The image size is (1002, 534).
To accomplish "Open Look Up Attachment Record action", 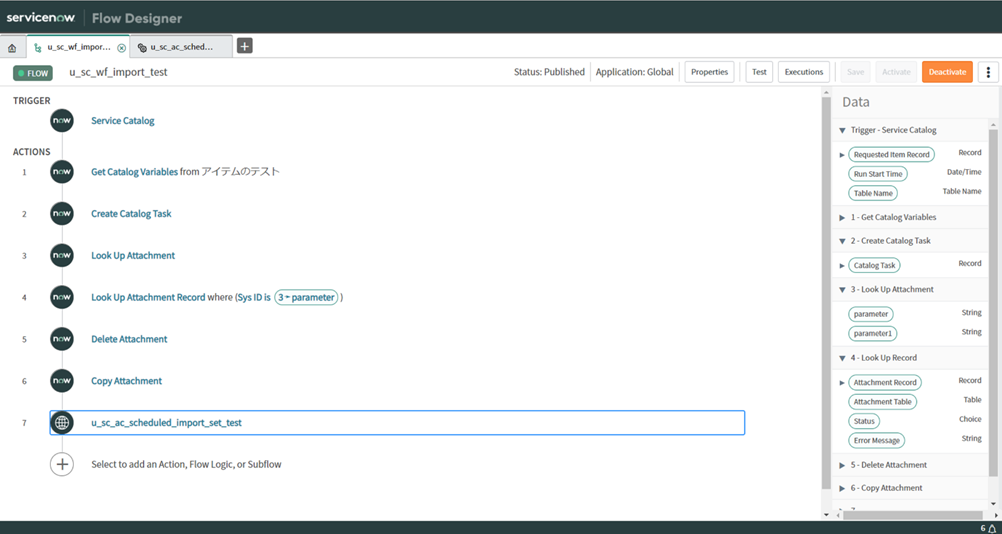I will click(148, 298).
